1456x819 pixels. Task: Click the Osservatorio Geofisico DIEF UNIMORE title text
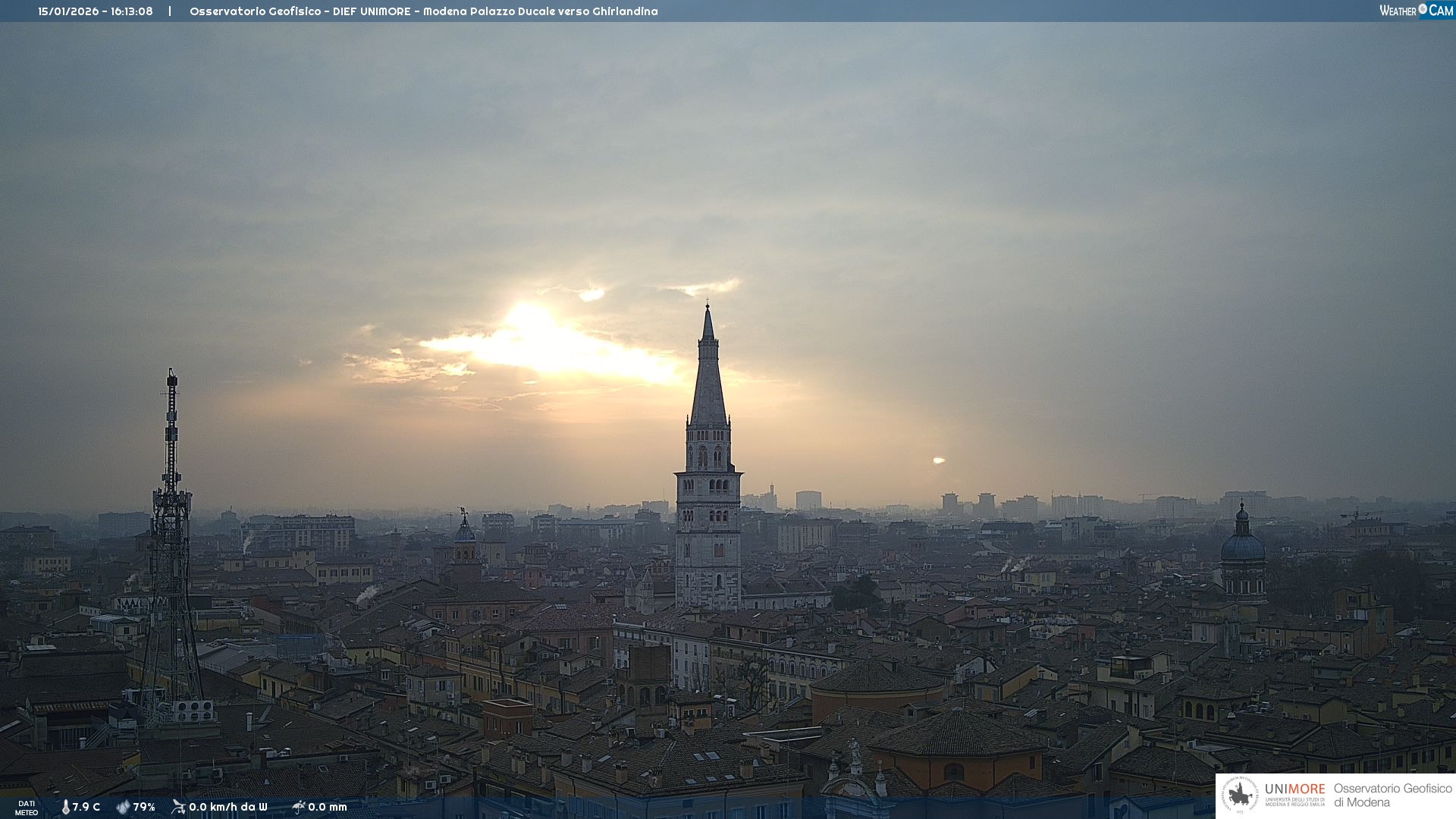423,11
